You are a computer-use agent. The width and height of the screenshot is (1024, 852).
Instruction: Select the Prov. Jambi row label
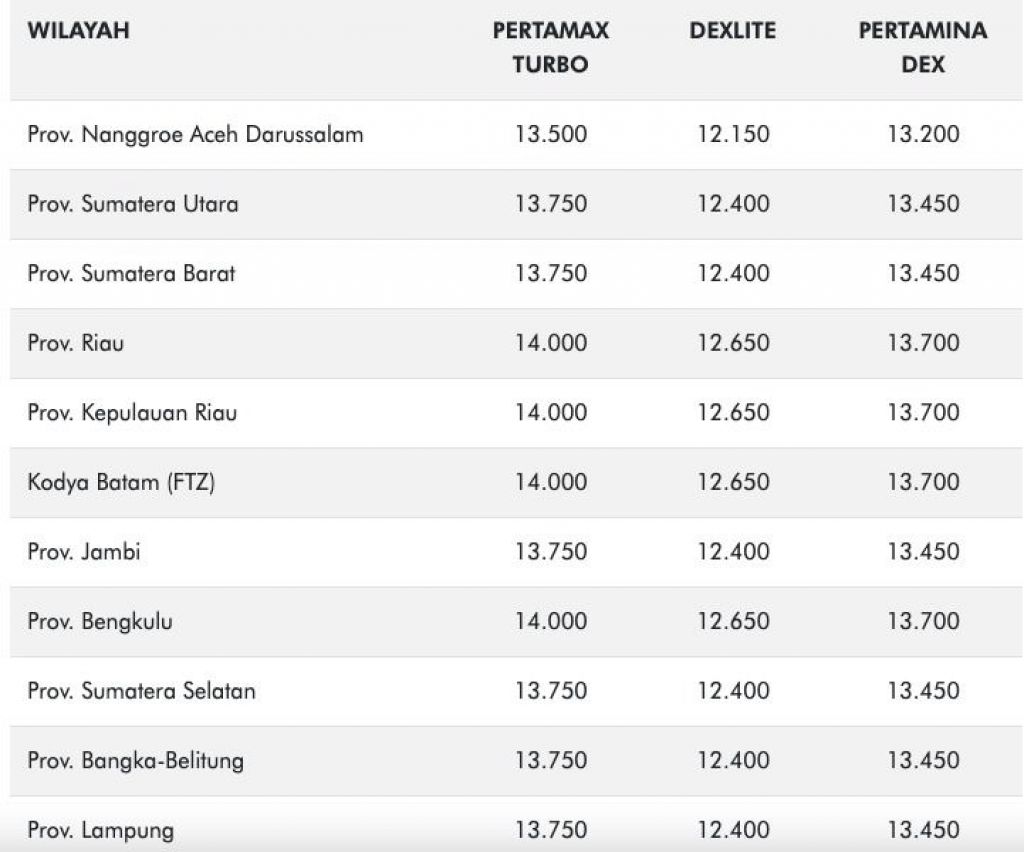pos(84,551)
